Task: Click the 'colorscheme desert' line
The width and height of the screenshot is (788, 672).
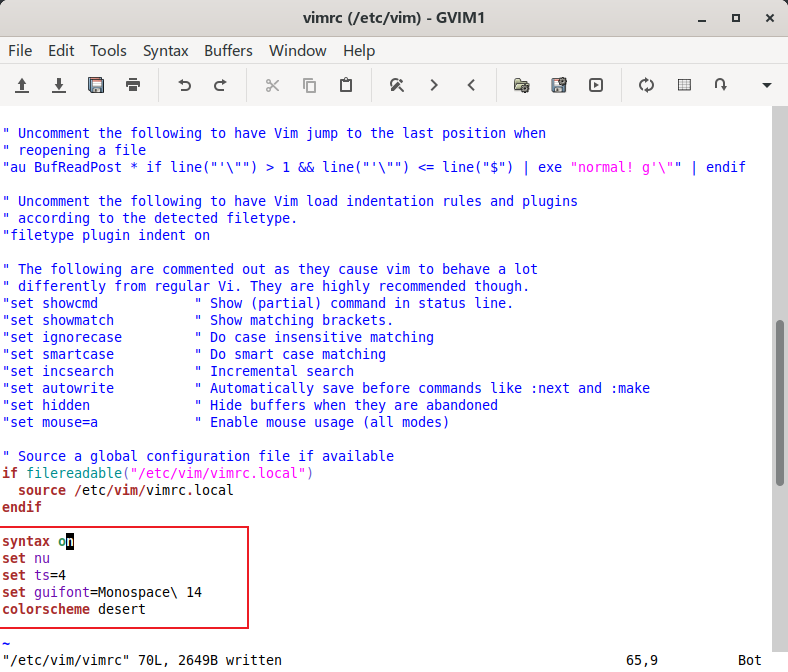Action: pos(74,609)
